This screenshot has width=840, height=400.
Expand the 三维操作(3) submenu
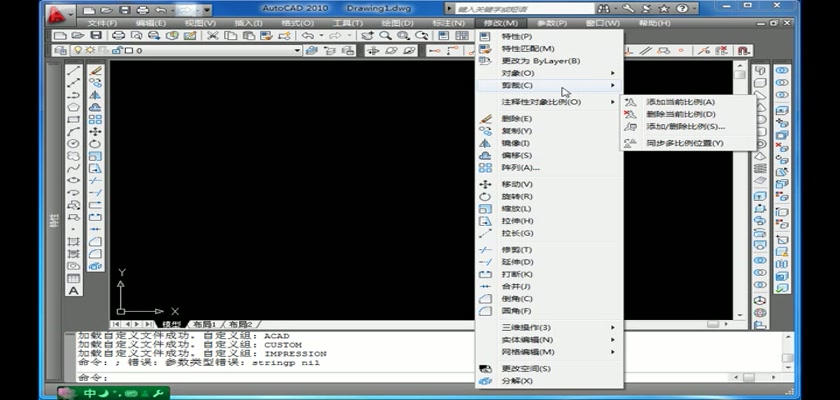click(x=550, y=327)
